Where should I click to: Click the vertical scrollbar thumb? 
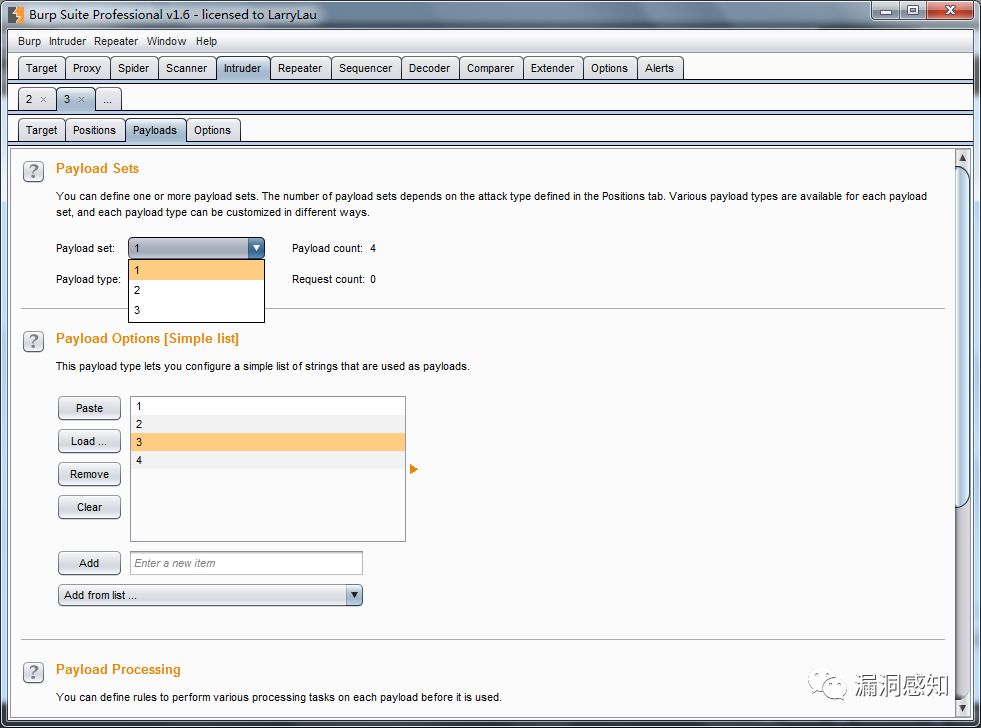(x=963, y=338)
